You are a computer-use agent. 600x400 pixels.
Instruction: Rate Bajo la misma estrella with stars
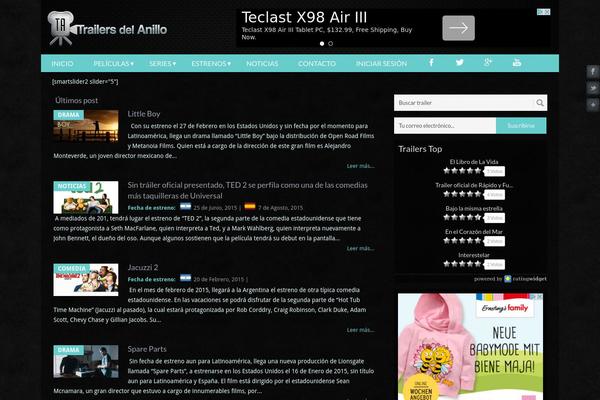[x=462, y=217]
